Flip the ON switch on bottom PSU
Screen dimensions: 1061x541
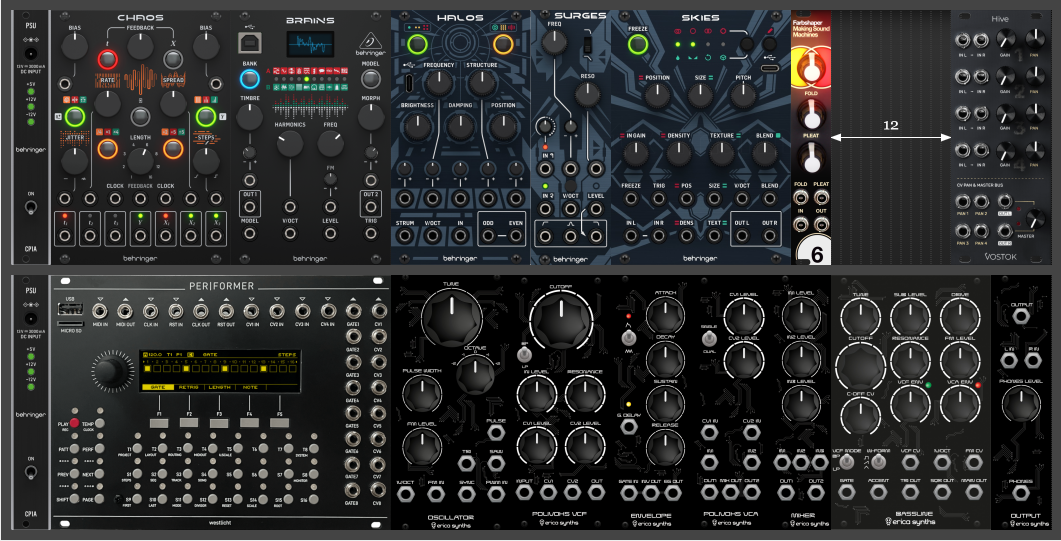[x=30, y=473]
